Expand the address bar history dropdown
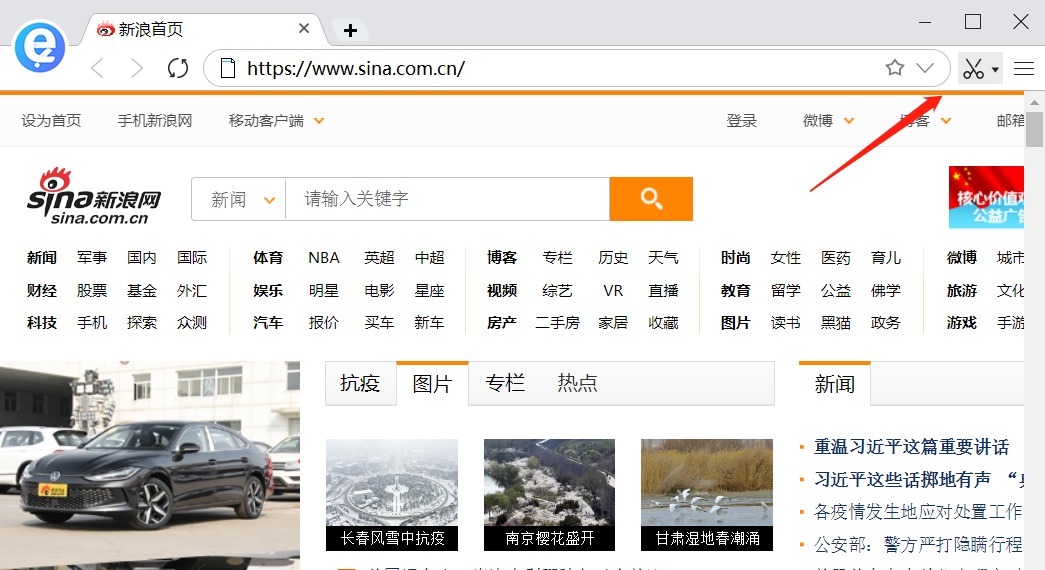The height and width of the screenshot is (570, 1045). (x=926, y=68)
